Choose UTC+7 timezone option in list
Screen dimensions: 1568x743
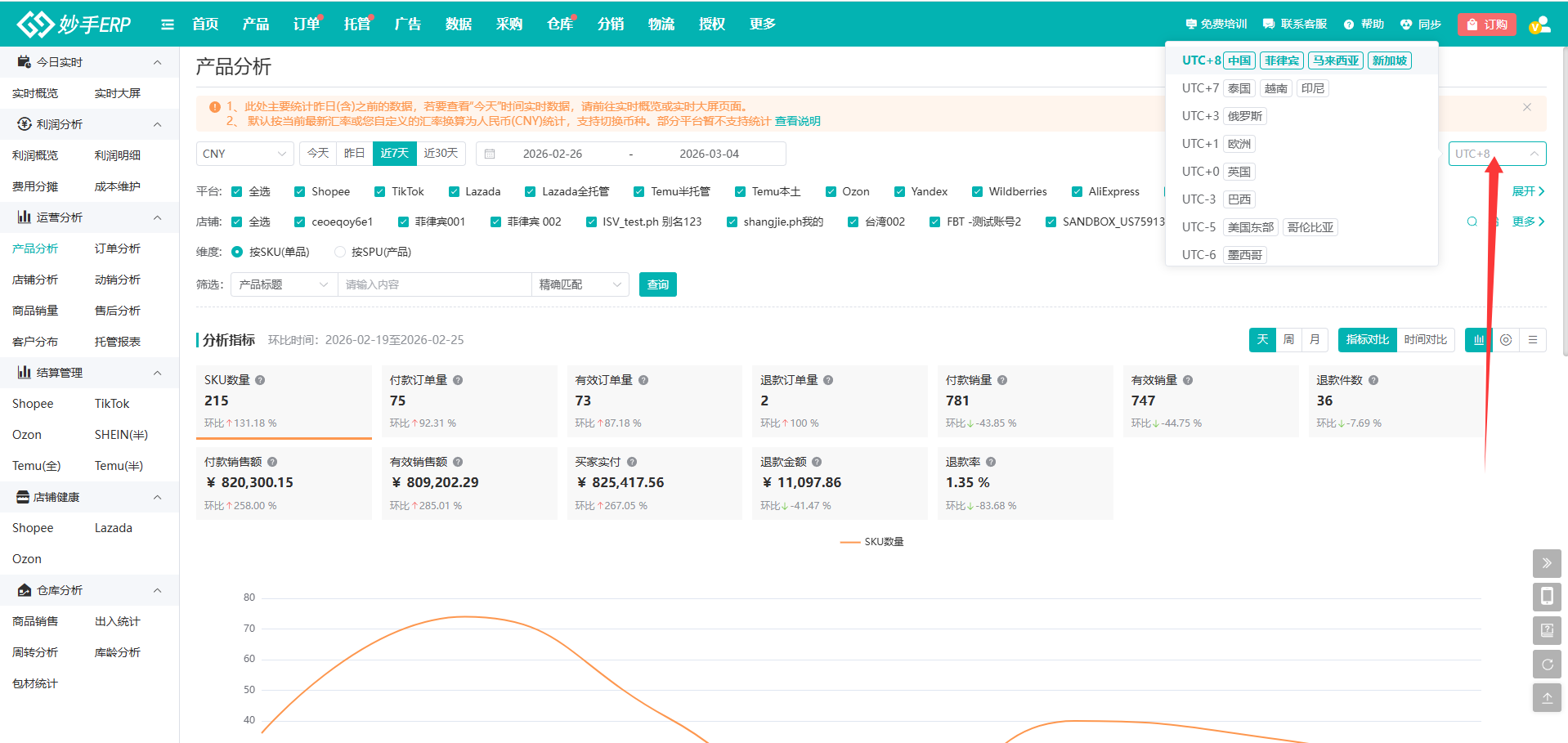1199,88
